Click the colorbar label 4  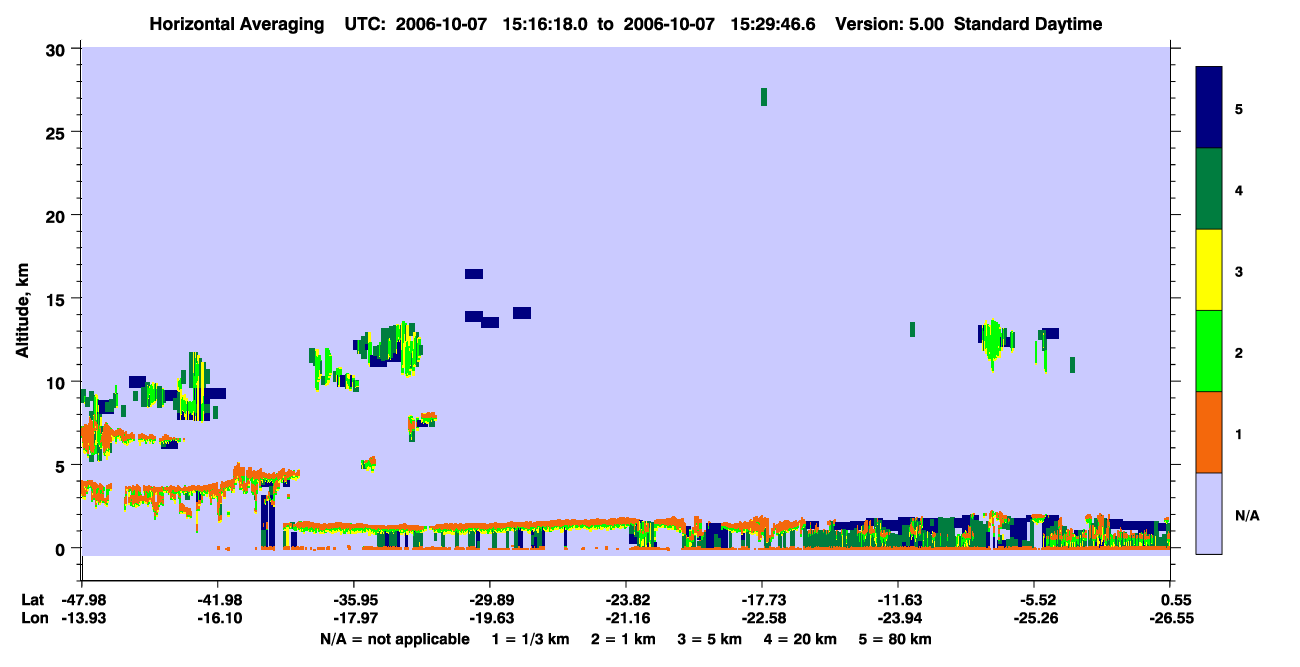click(x=1239, y=189)
